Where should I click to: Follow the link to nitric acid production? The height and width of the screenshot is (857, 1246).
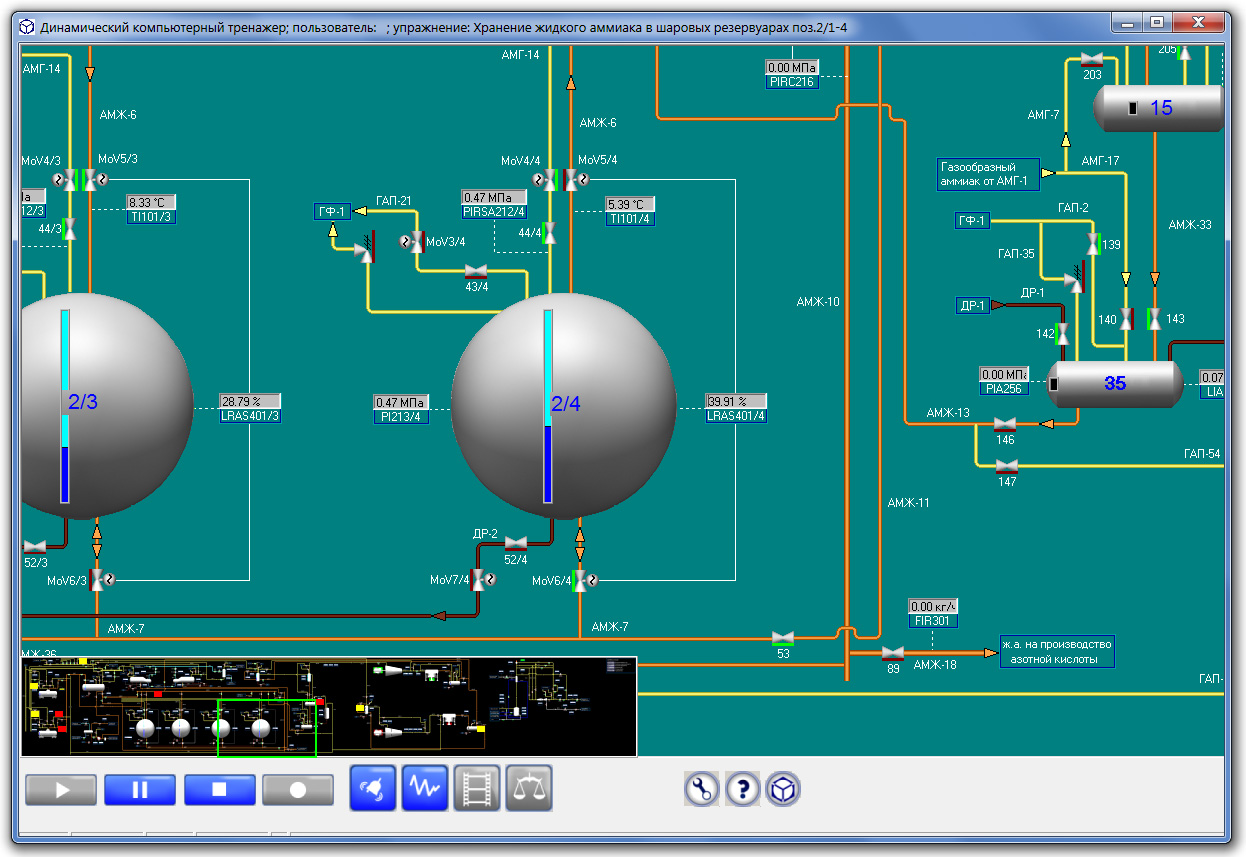1057,652
